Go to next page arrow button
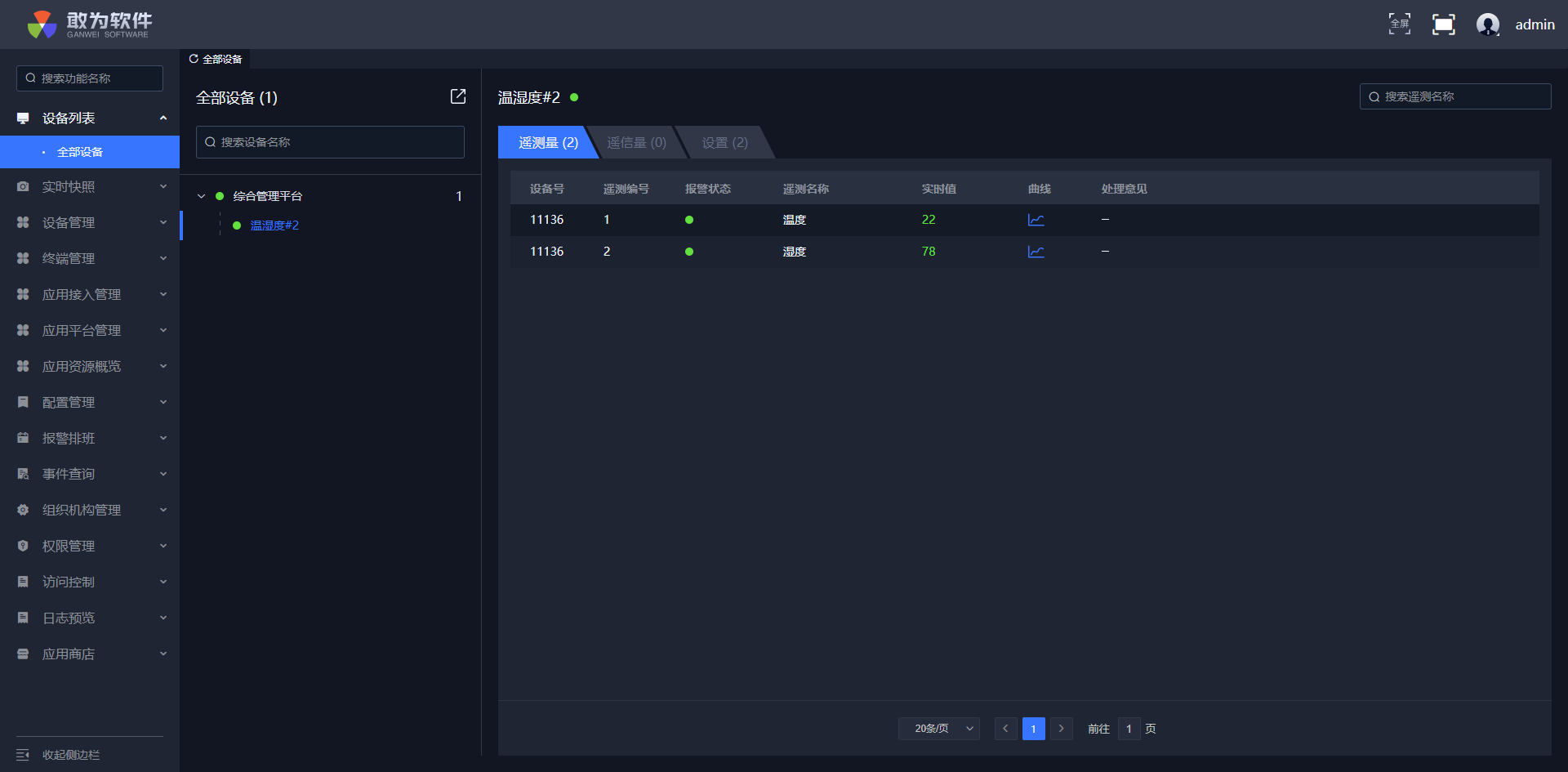Viewport: 1568px width, 772px height. pyautogui.click(x=1061, y=729)
